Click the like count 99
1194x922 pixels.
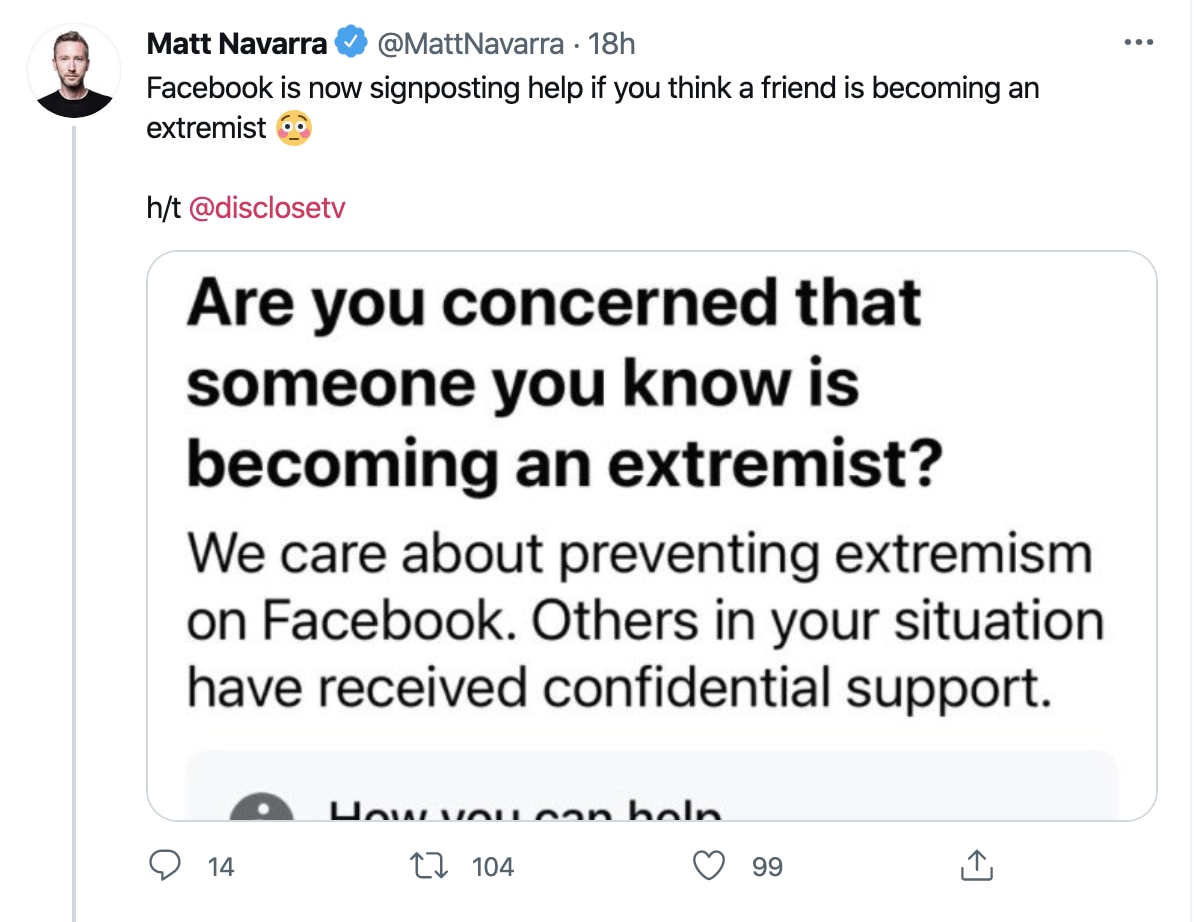pyautogui.click(x=767, y=866)
